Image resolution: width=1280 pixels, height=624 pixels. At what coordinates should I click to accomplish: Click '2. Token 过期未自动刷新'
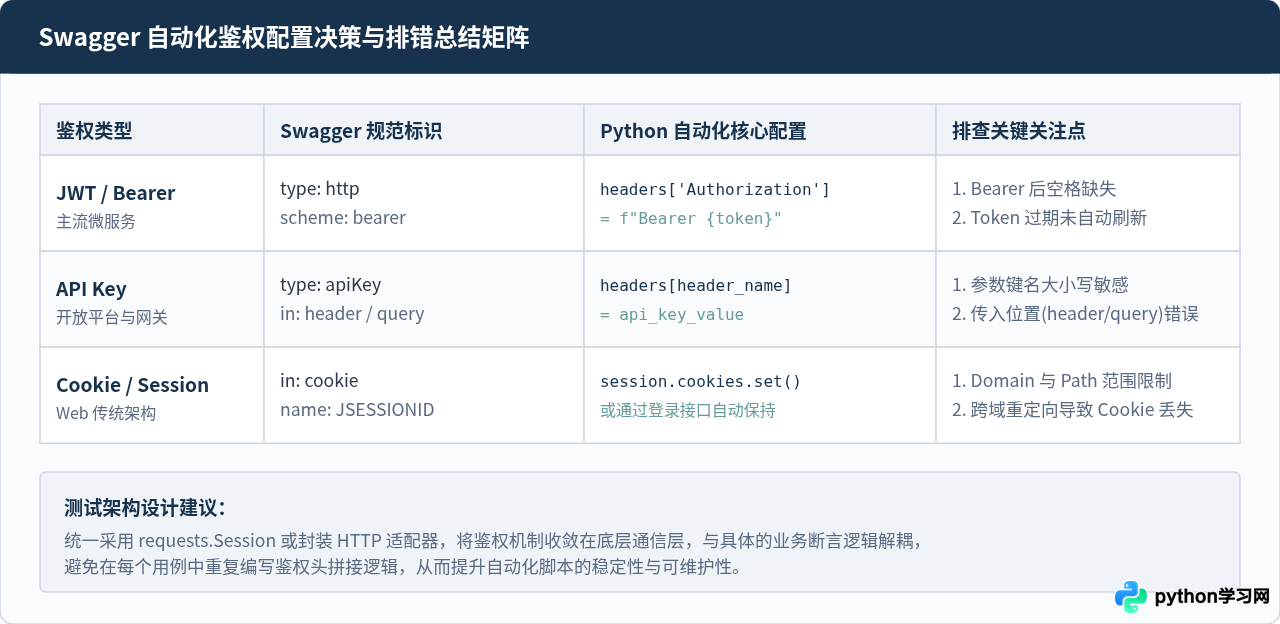1049,217
